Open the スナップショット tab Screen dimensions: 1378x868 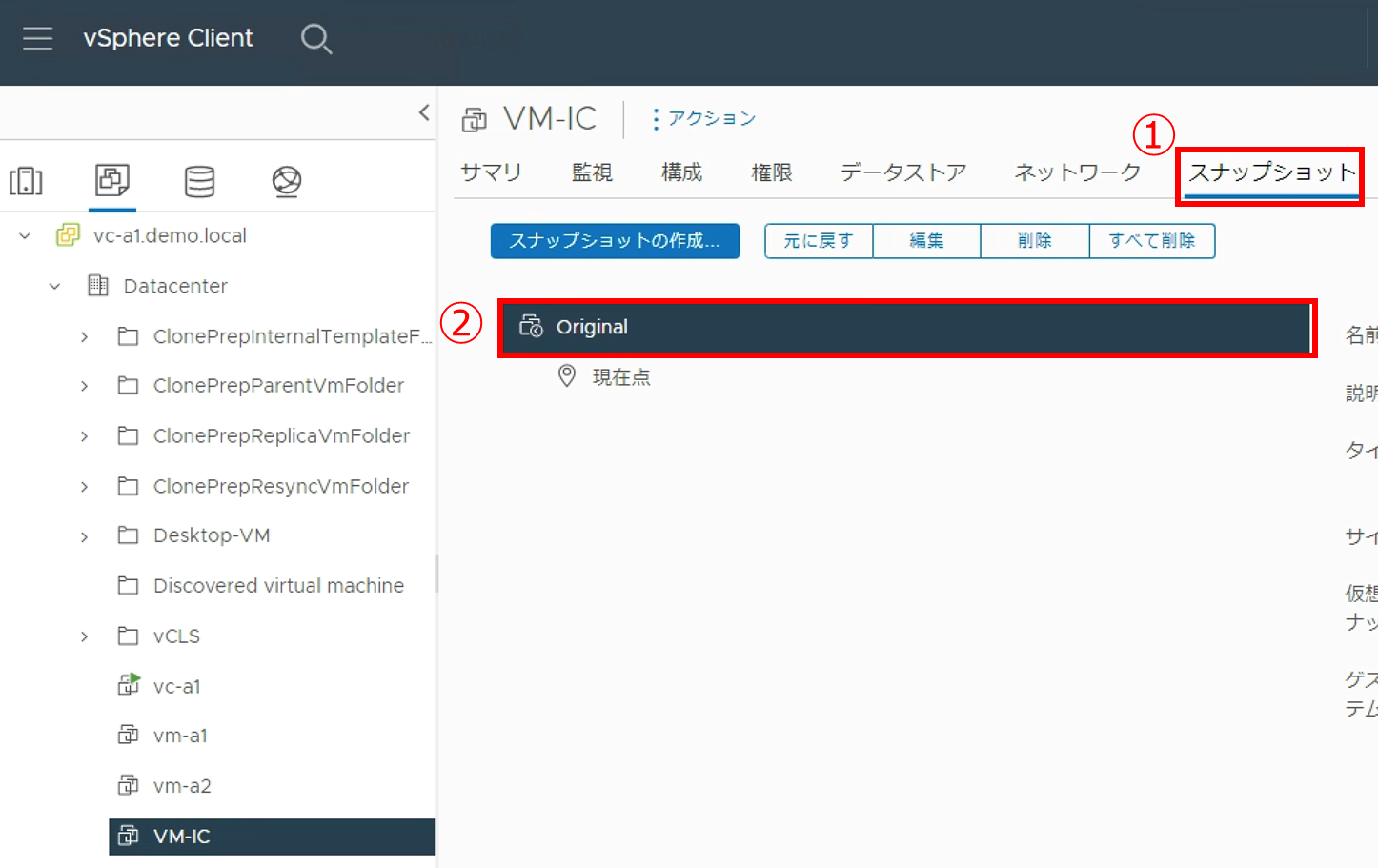coord(1270,172)
